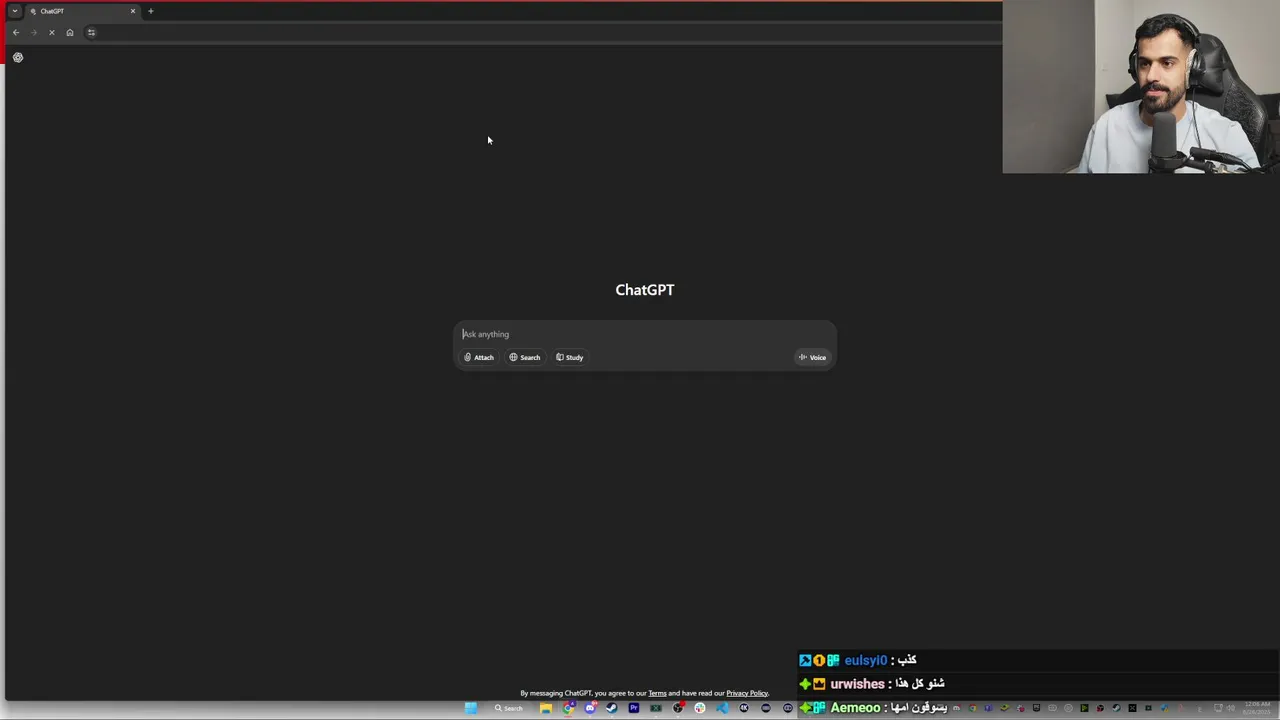The height and width of the screenshot is (720, 1280).
Task: Open Google Chrome from the taskbar
Action: coord(568,708)
